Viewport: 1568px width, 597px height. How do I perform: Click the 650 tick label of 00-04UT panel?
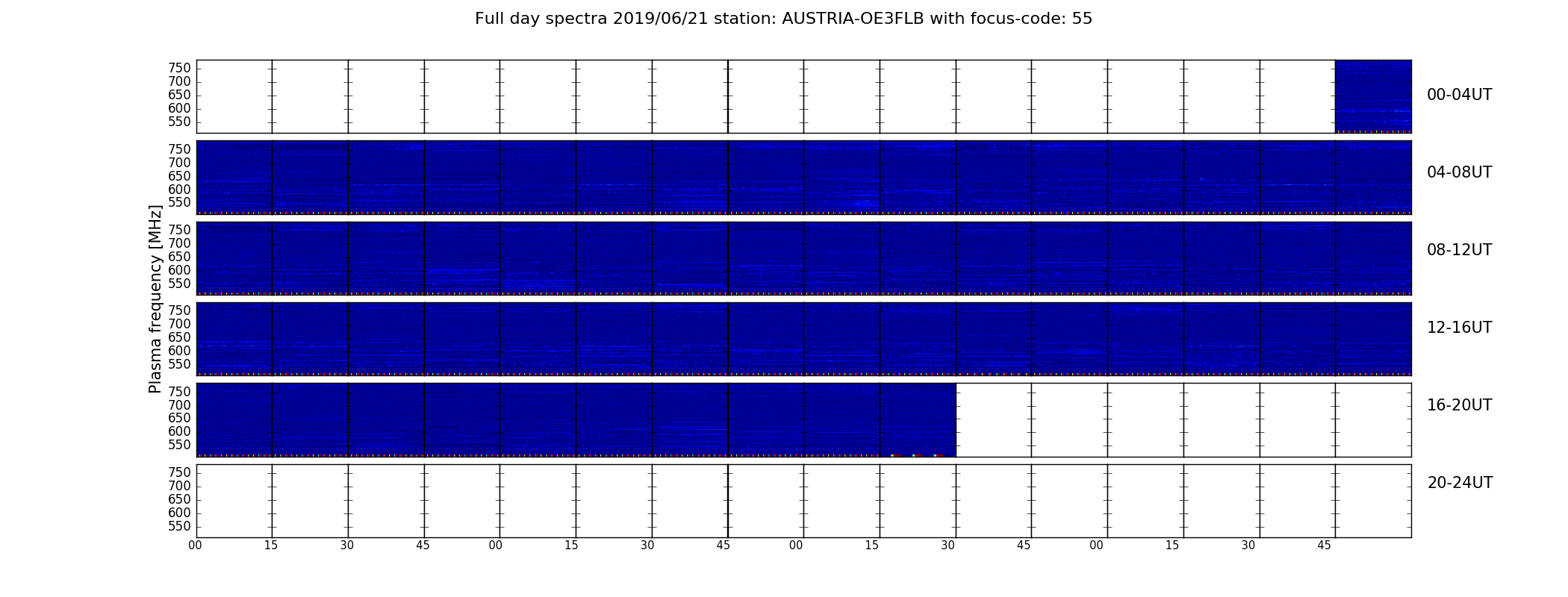[179, 96]
